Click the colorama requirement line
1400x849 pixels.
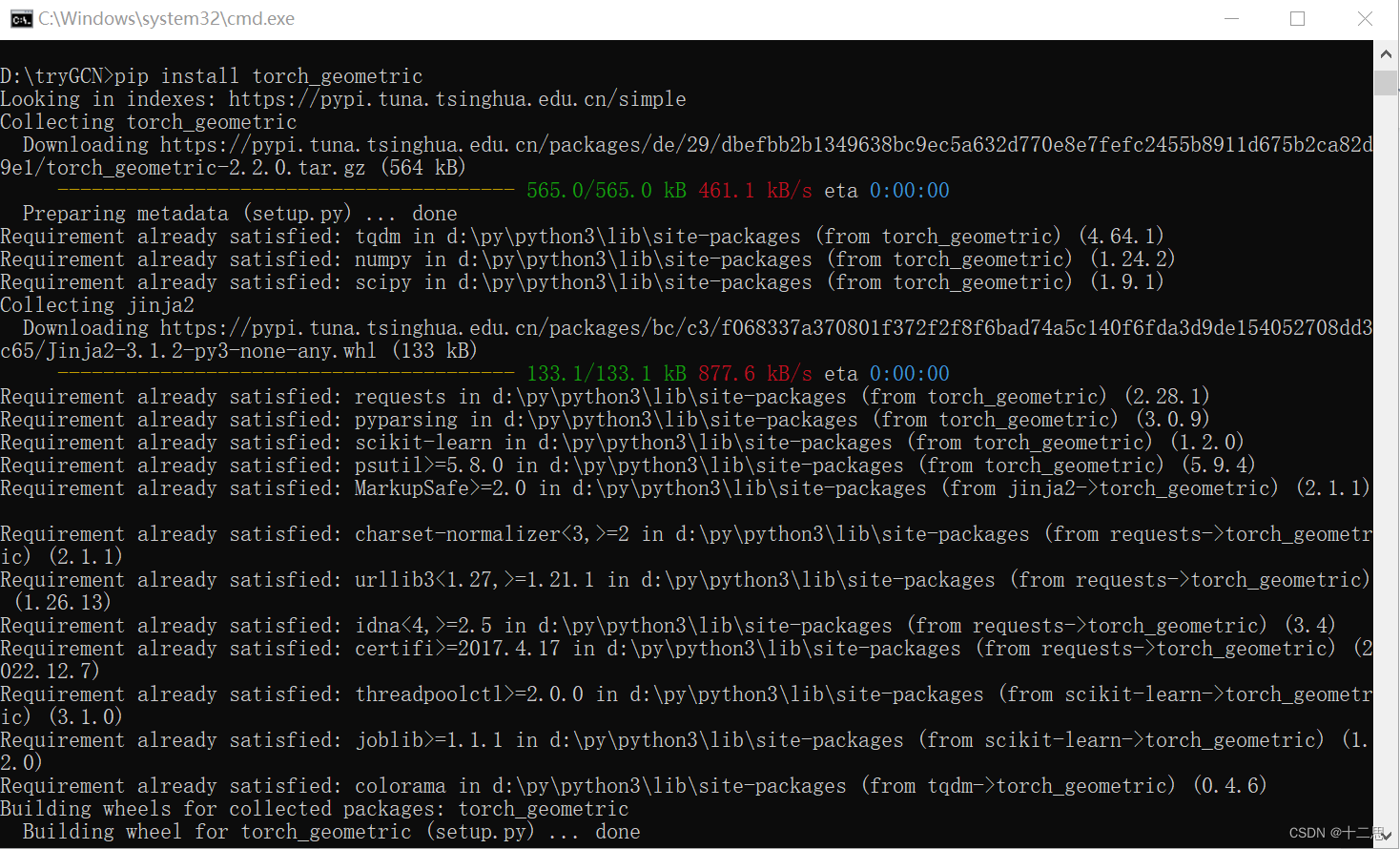tap(633, 786)
